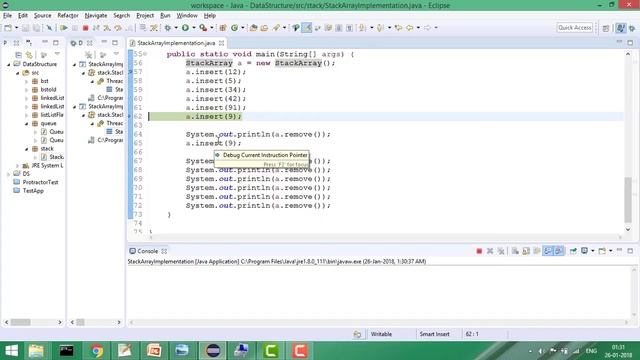
Task: Open the Refactor menu
Action: [x=68, y=16]
